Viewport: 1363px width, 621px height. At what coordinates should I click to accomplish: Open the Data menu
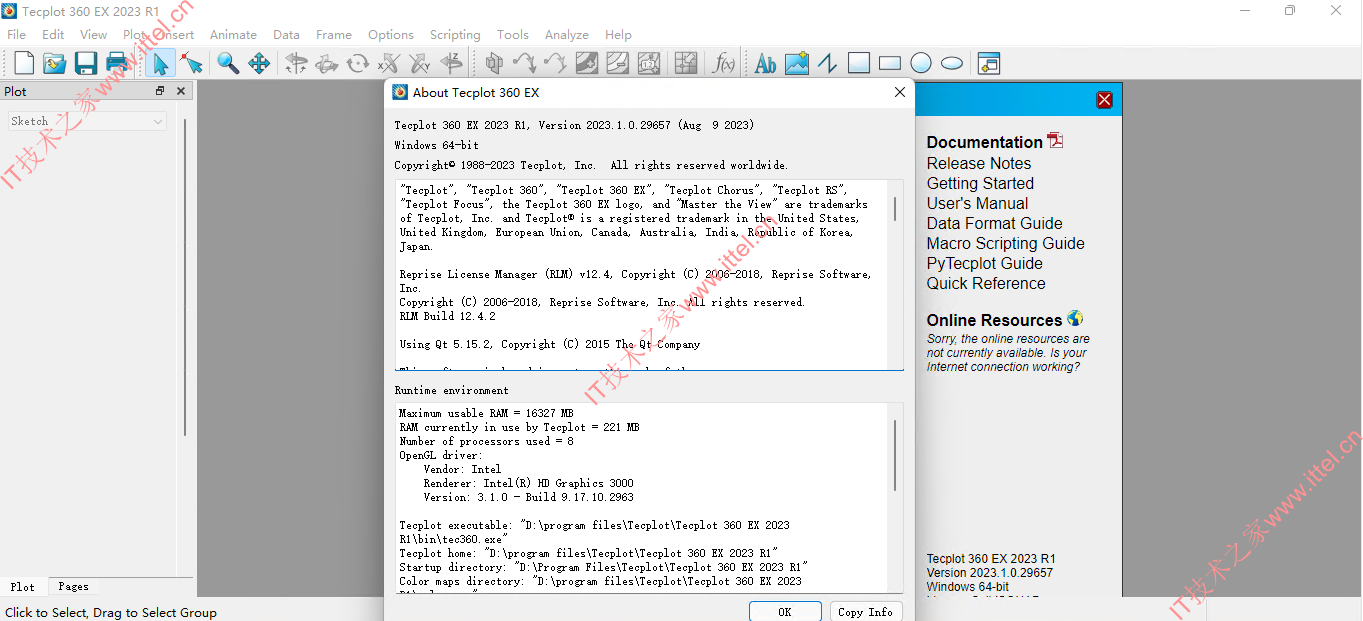[x=286, y=34]
